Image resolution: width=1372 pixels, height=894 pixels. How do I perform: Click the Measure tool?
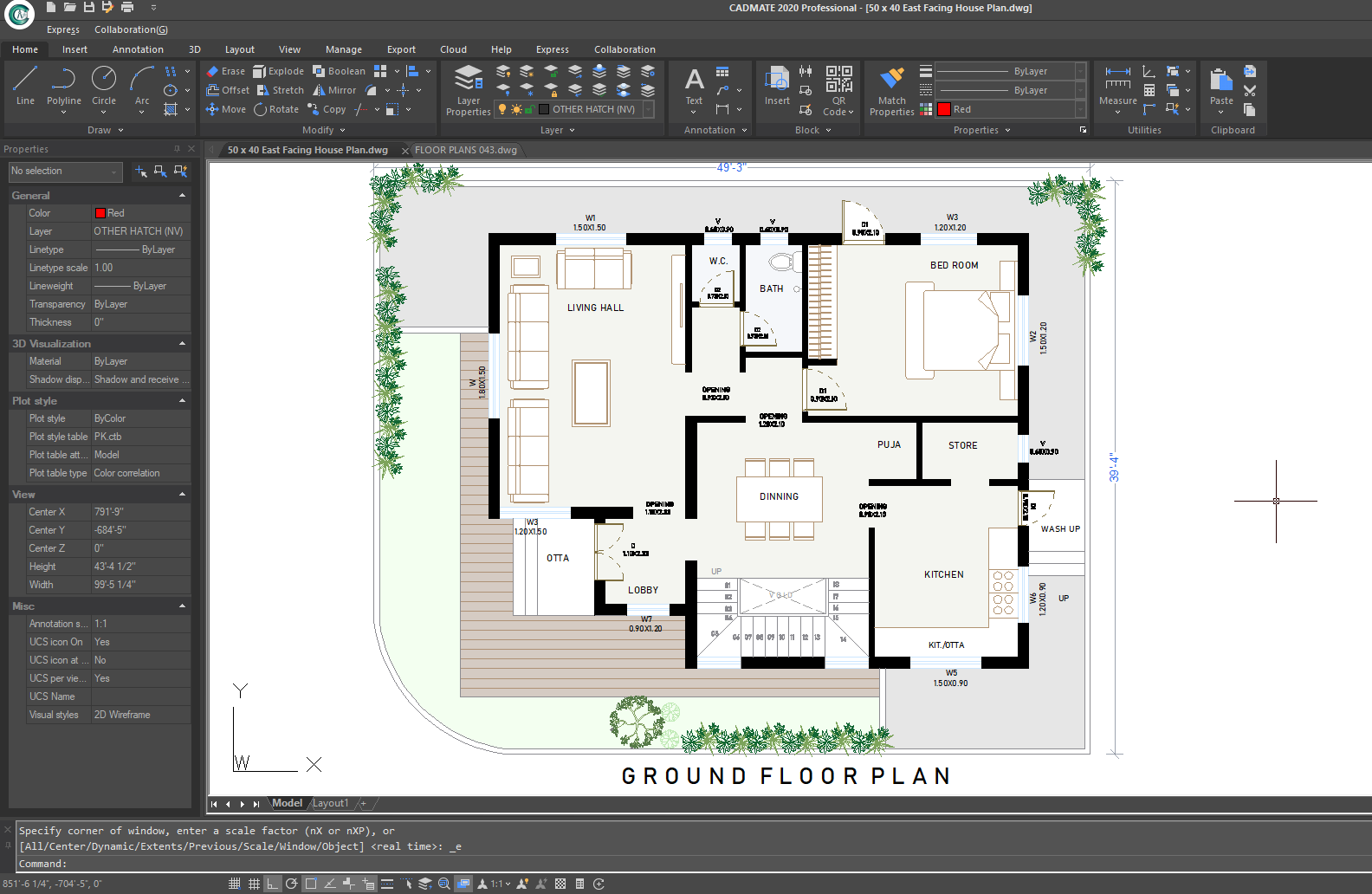point(1117,86)
